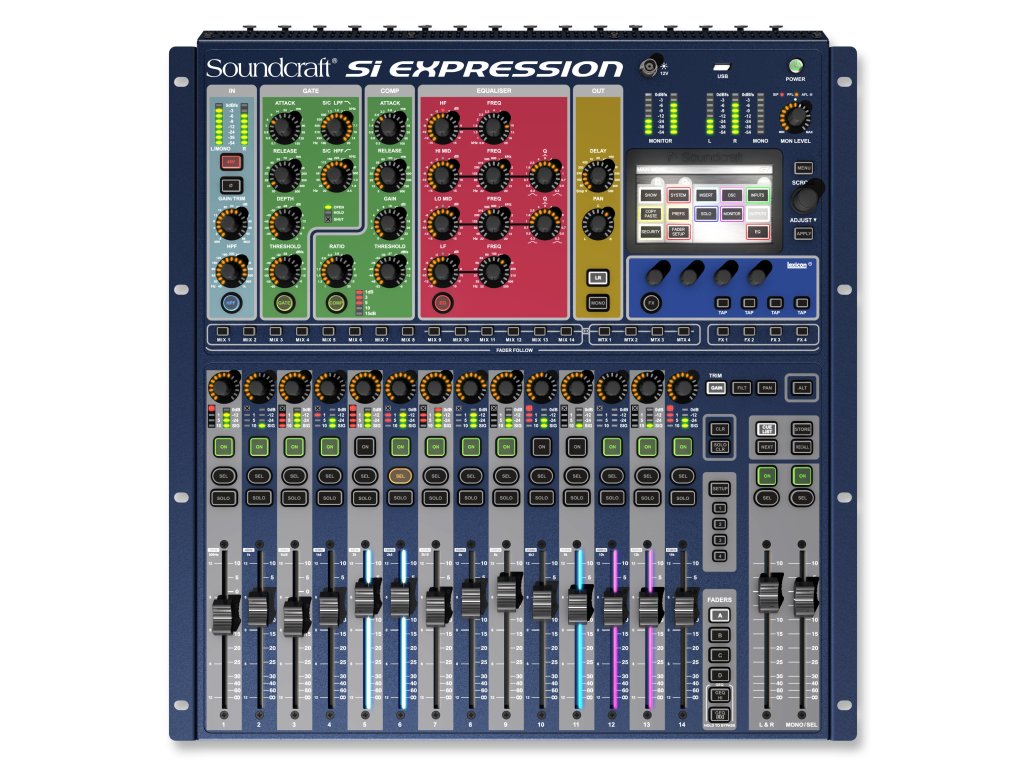The height and width of the screenshot is (768, 1024).
Task: Tap INSERT on the touchscreen menu
Action: (x=705, y=195)
